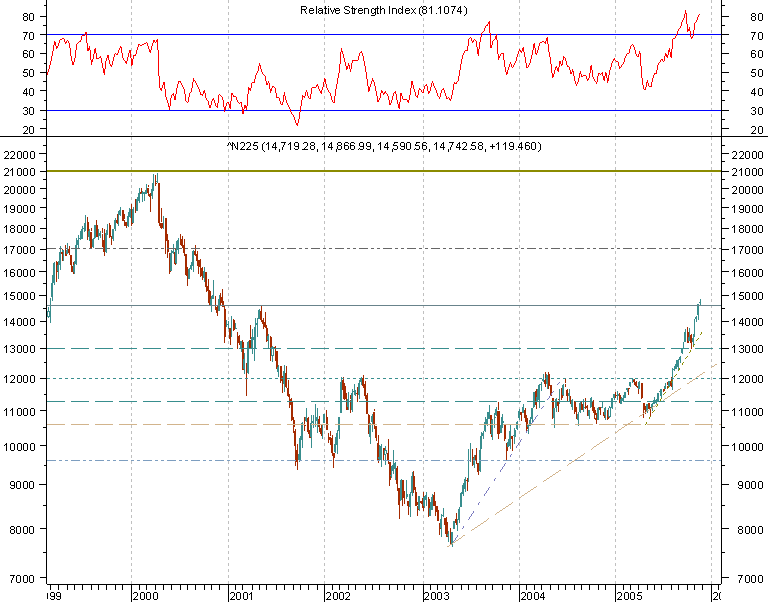Click the '99 label at the time axis start

(x=54, y=596)
